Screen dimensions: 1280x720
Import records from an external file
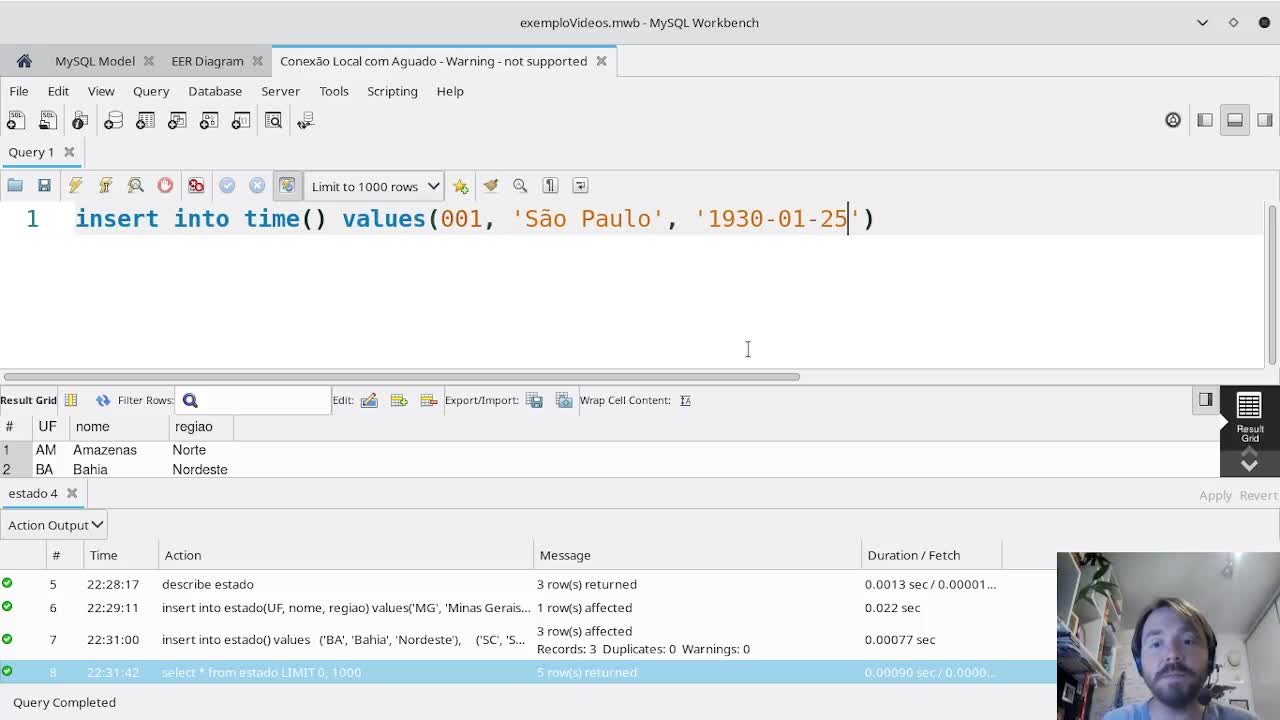tap(564, 400)
